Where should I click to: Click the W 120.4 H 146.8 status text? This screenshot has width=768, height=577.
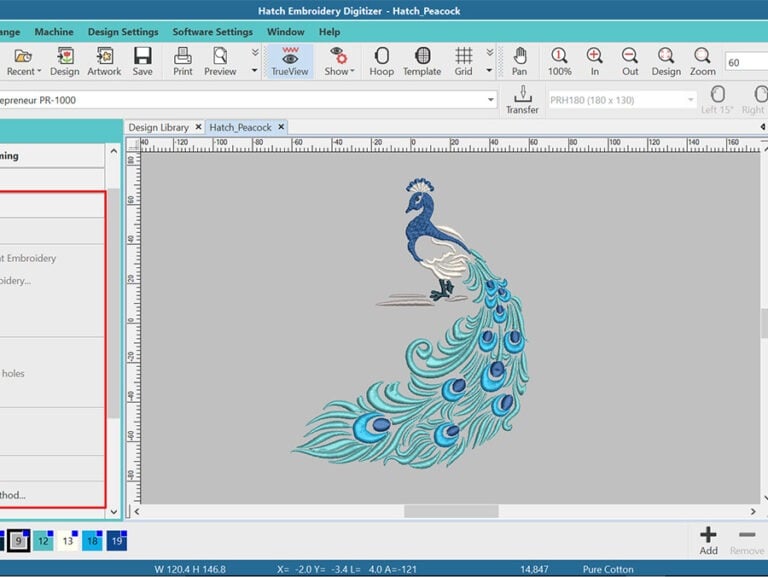pos(190,569)
